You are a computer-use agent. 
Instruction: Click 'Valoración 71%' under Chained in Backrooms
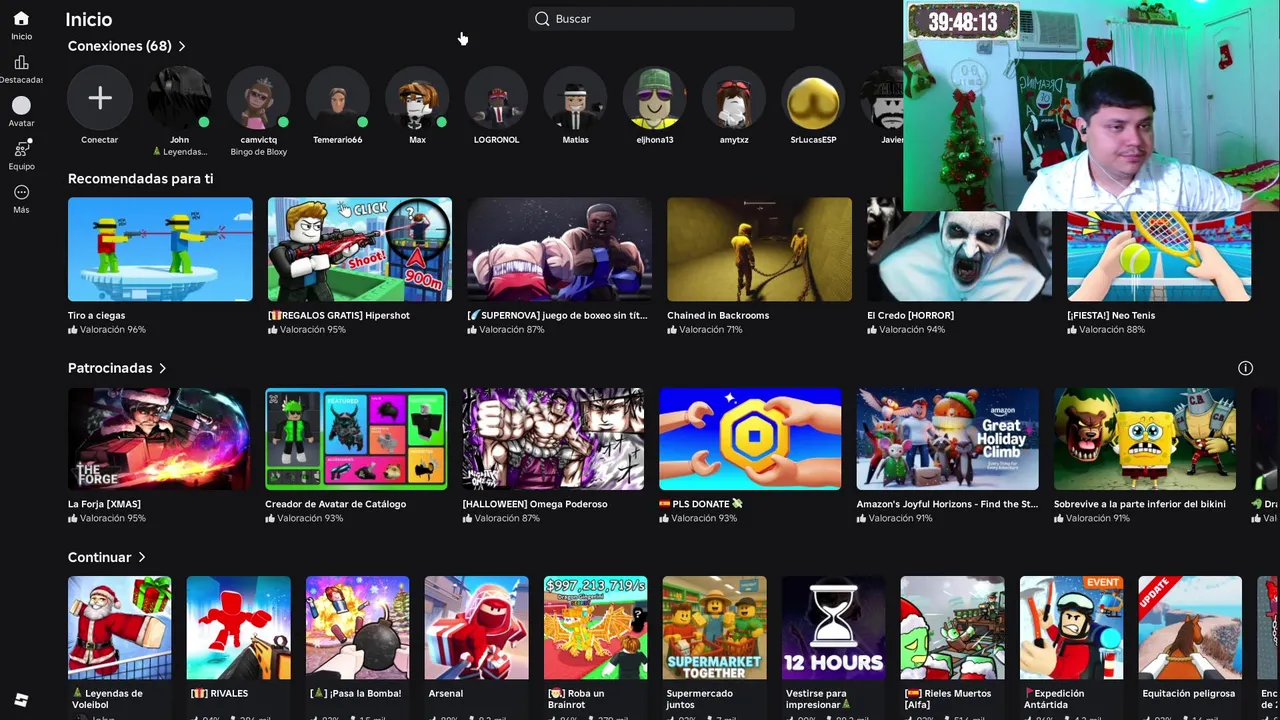click(706, 329)
